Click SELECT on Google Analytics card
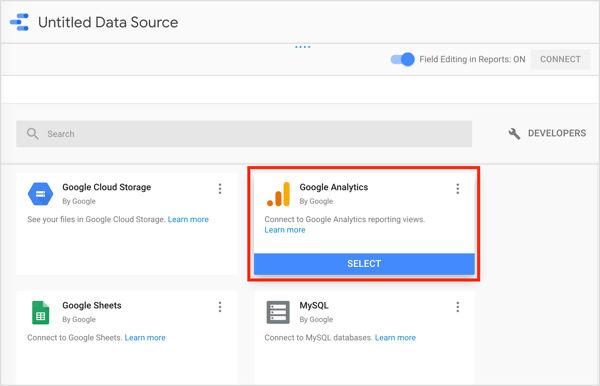The image size is (600, 386). point(364,264)
